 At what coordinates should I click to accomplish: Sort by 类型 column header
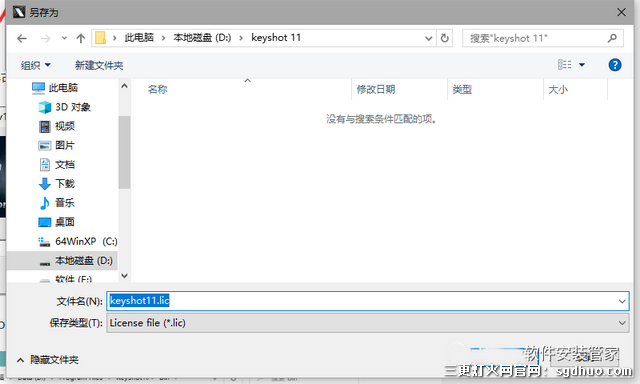point(462,89)
